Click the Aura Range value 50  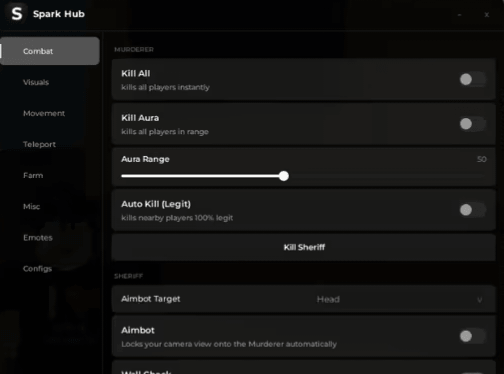click(x=482, y=159)
